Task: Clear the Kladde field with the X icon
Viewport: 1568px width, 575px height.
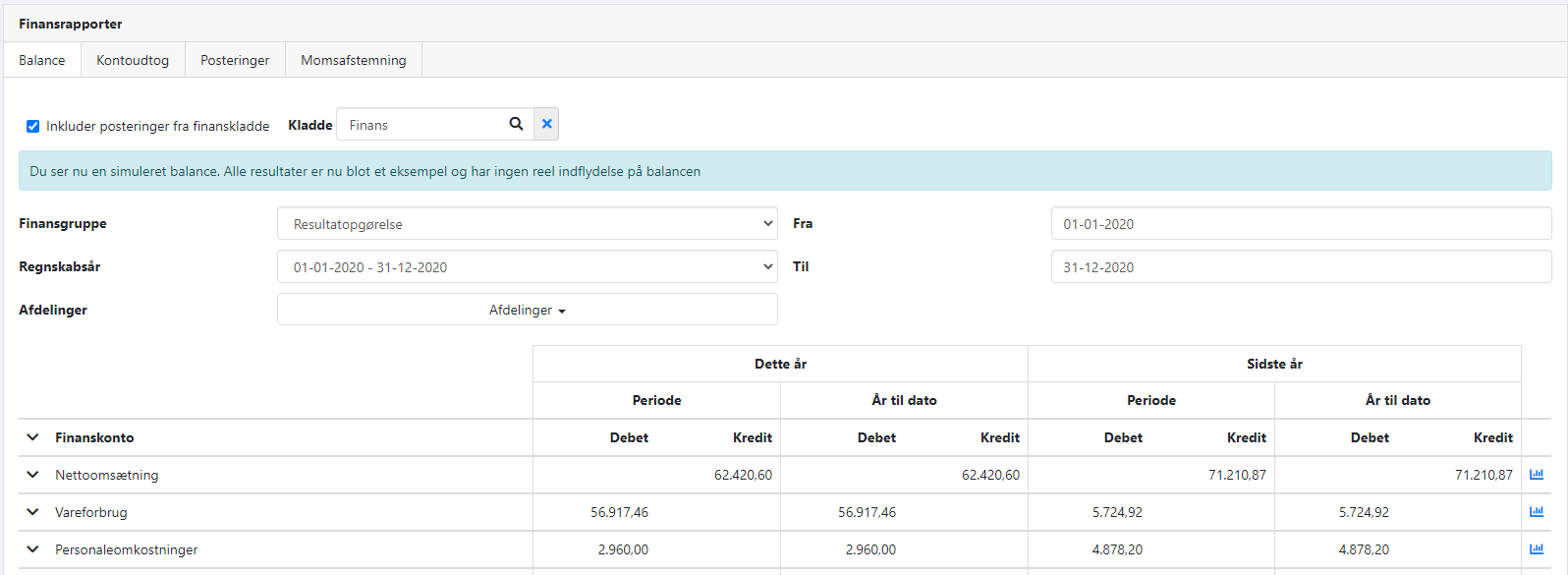Action: 546,124
